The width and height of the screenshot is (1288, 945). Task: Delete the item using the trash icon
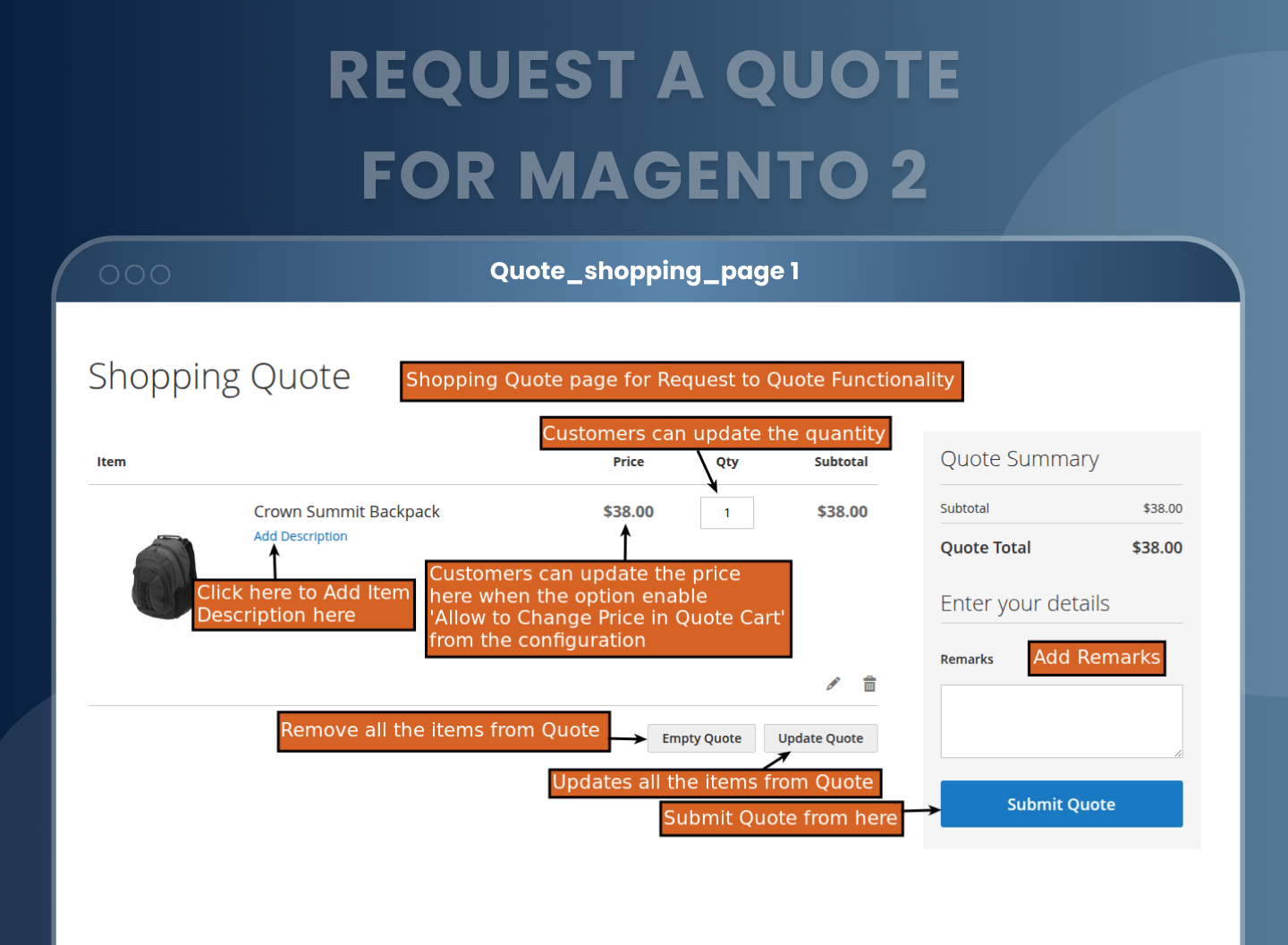(x=869, y=684)
